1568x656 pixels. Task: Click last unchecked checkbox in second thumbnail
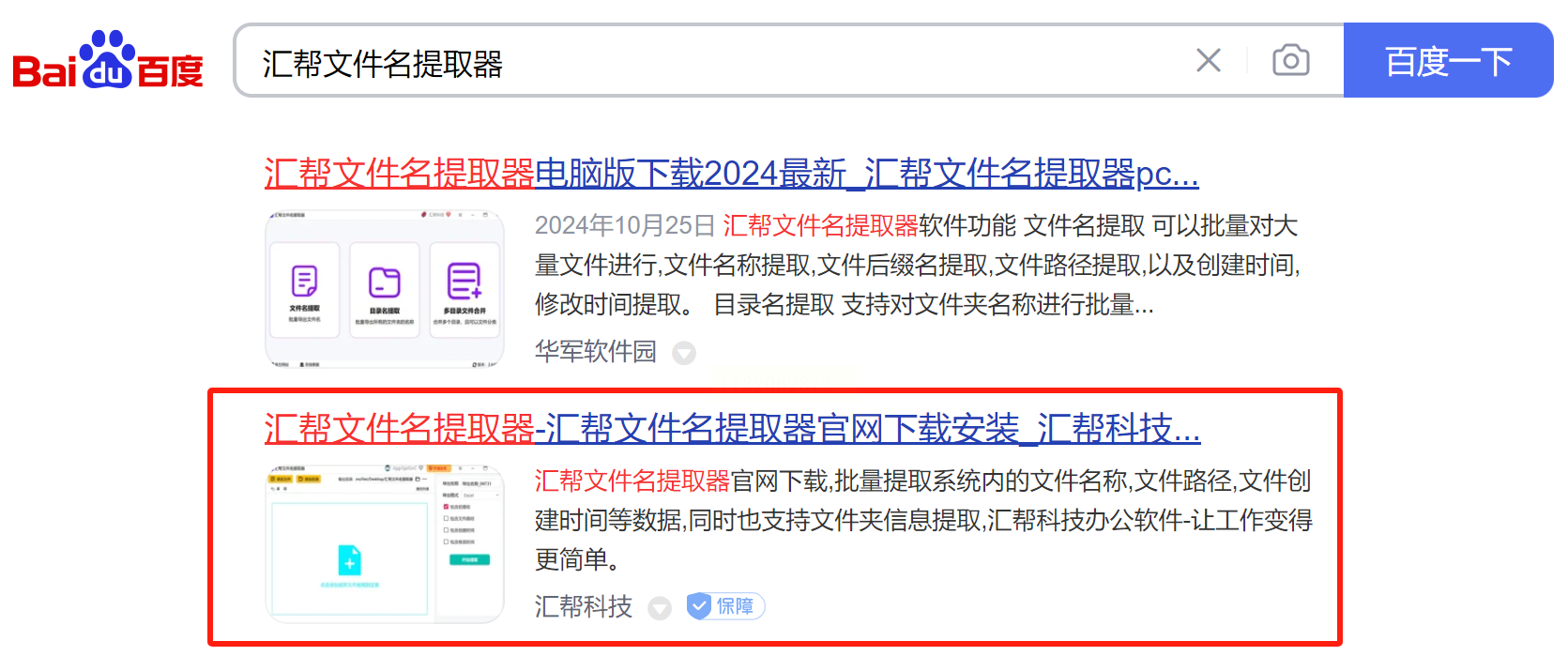tap(446, 542)
